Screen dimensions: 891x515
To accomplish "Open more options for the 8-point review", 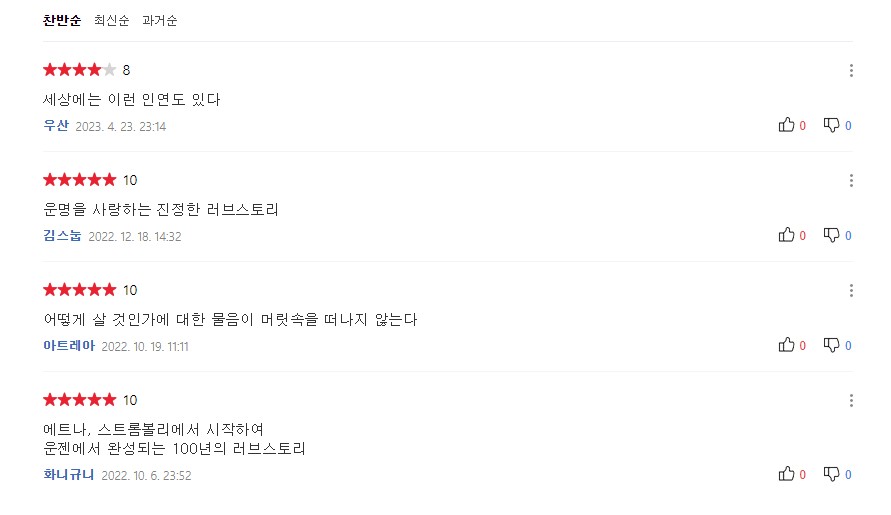I will click(x=851, y=70).
